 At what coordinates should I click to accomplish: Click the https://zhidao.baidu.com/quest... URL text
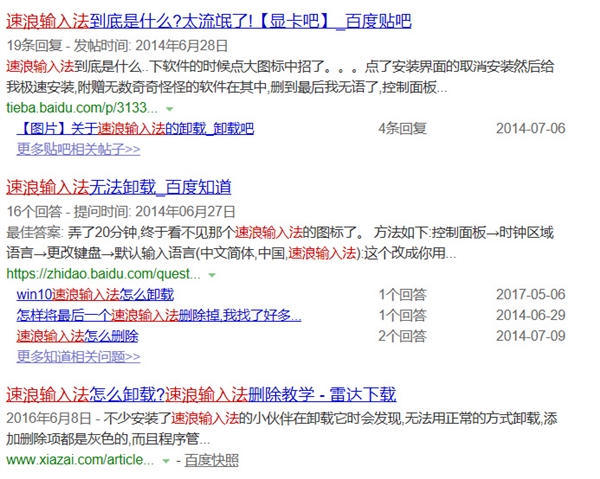(x=103, y=274)
